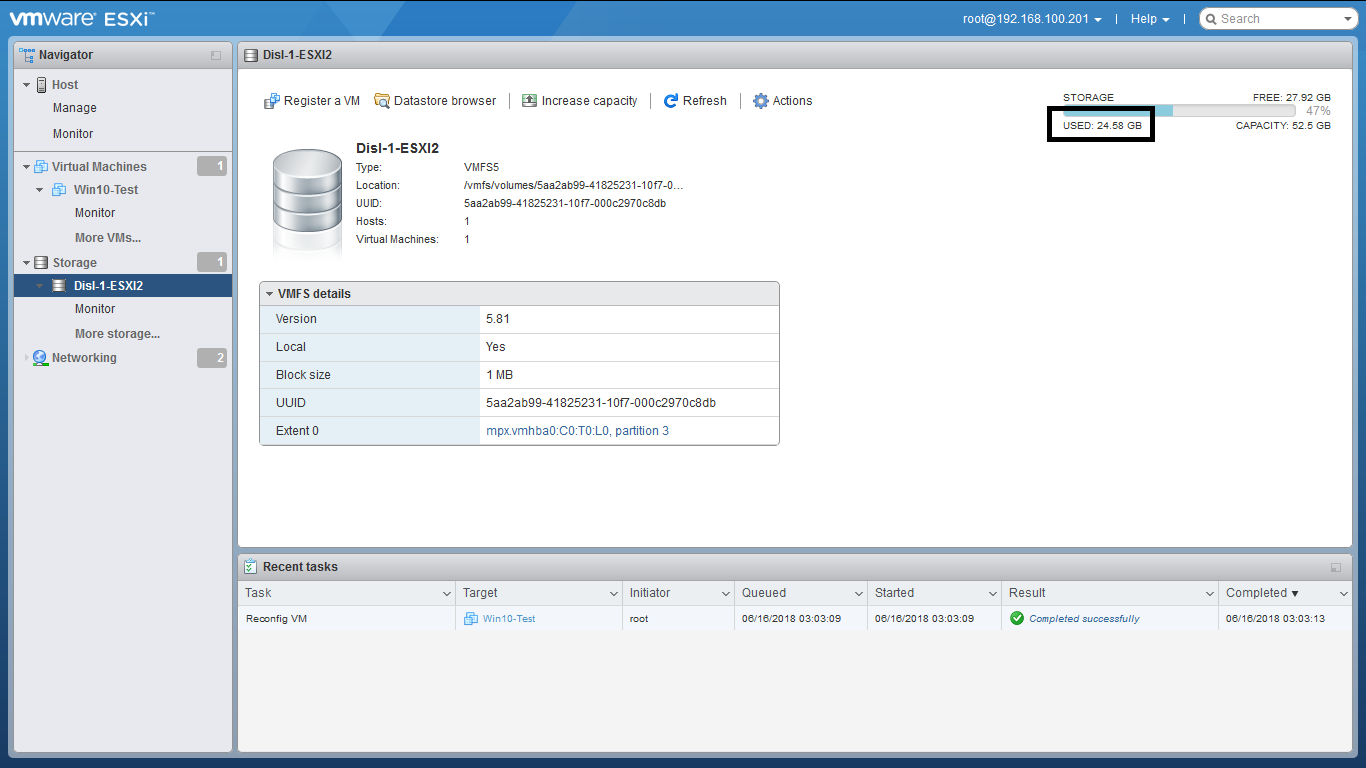Screen dimensions: 1366x768
Task: Refresh the datastore view
Action: [695, 101]
